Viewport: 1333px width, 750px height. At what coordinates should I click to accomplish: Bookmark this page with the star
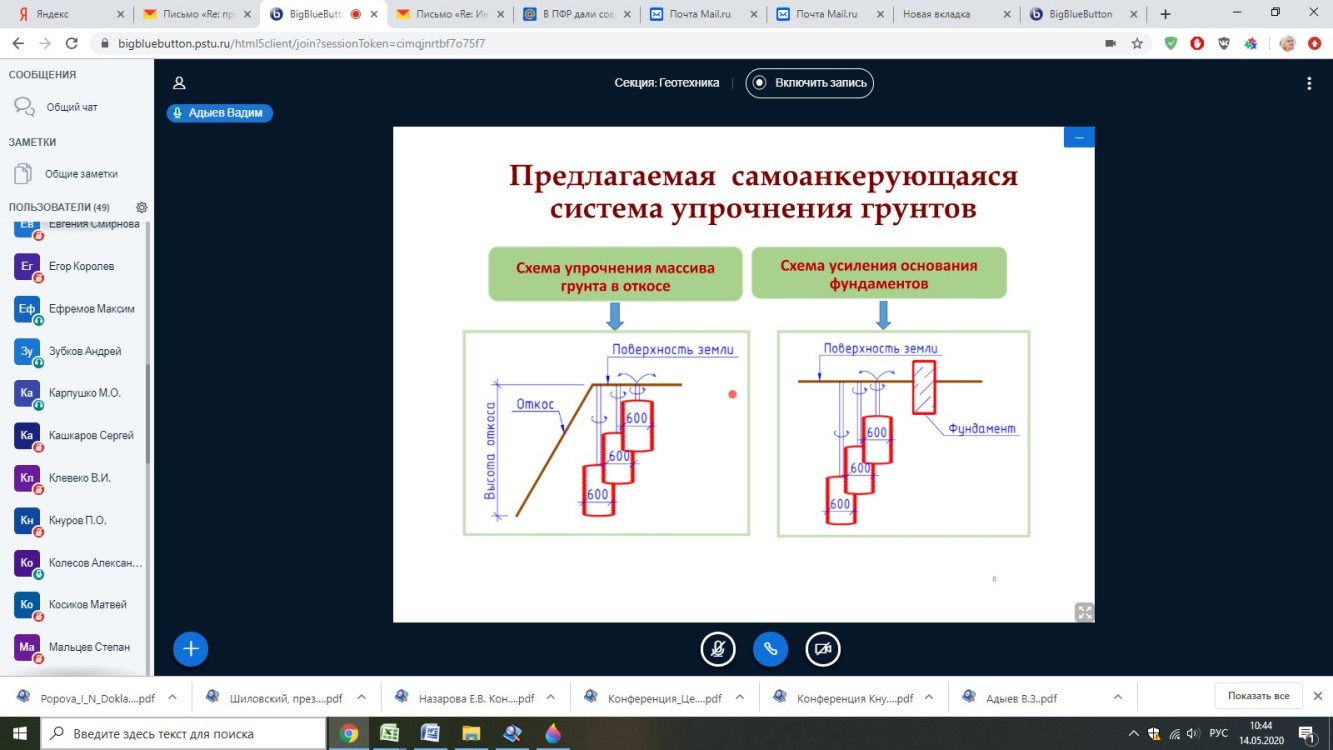1137,44
